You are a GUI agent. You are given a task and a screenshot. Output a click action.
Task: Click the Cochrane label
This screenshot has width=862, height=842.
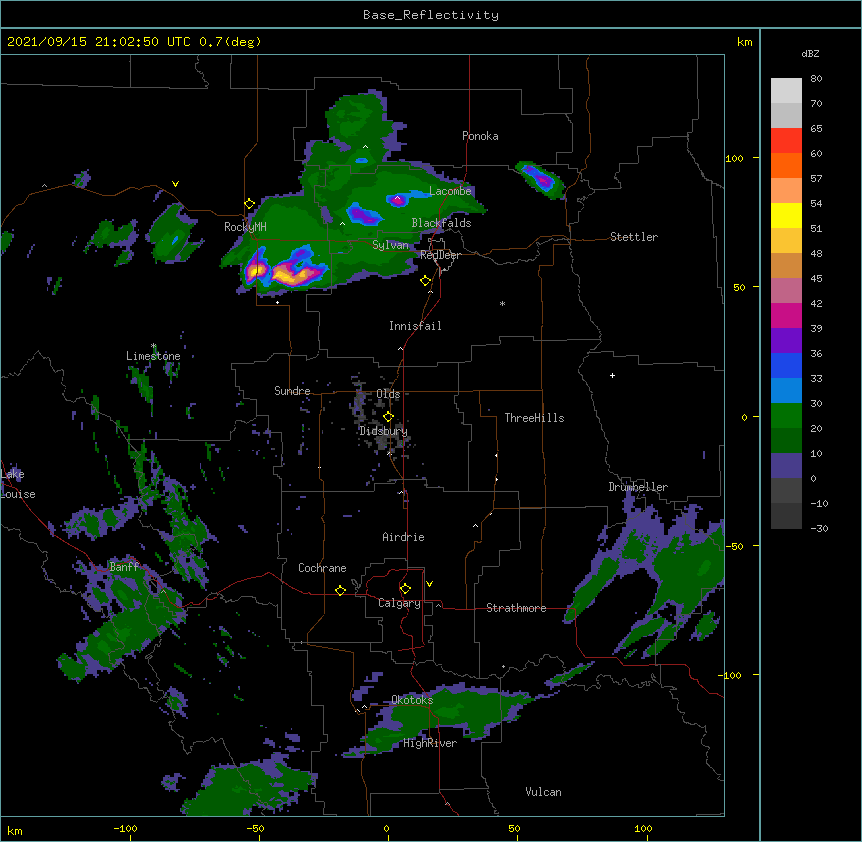coord(322,568)
